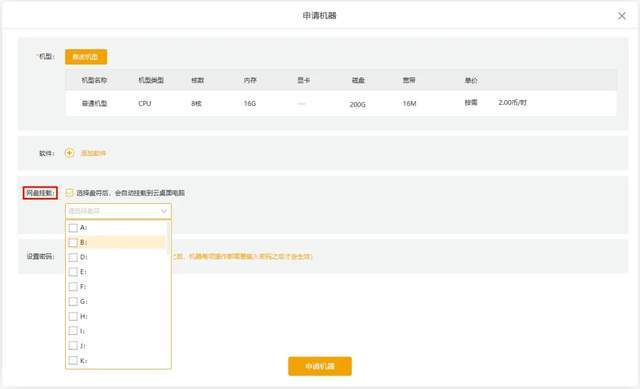Viewport: 640px width, 389px height.
Task: Check highlighted drive letter B: option
Action: (x=73, y=242)
